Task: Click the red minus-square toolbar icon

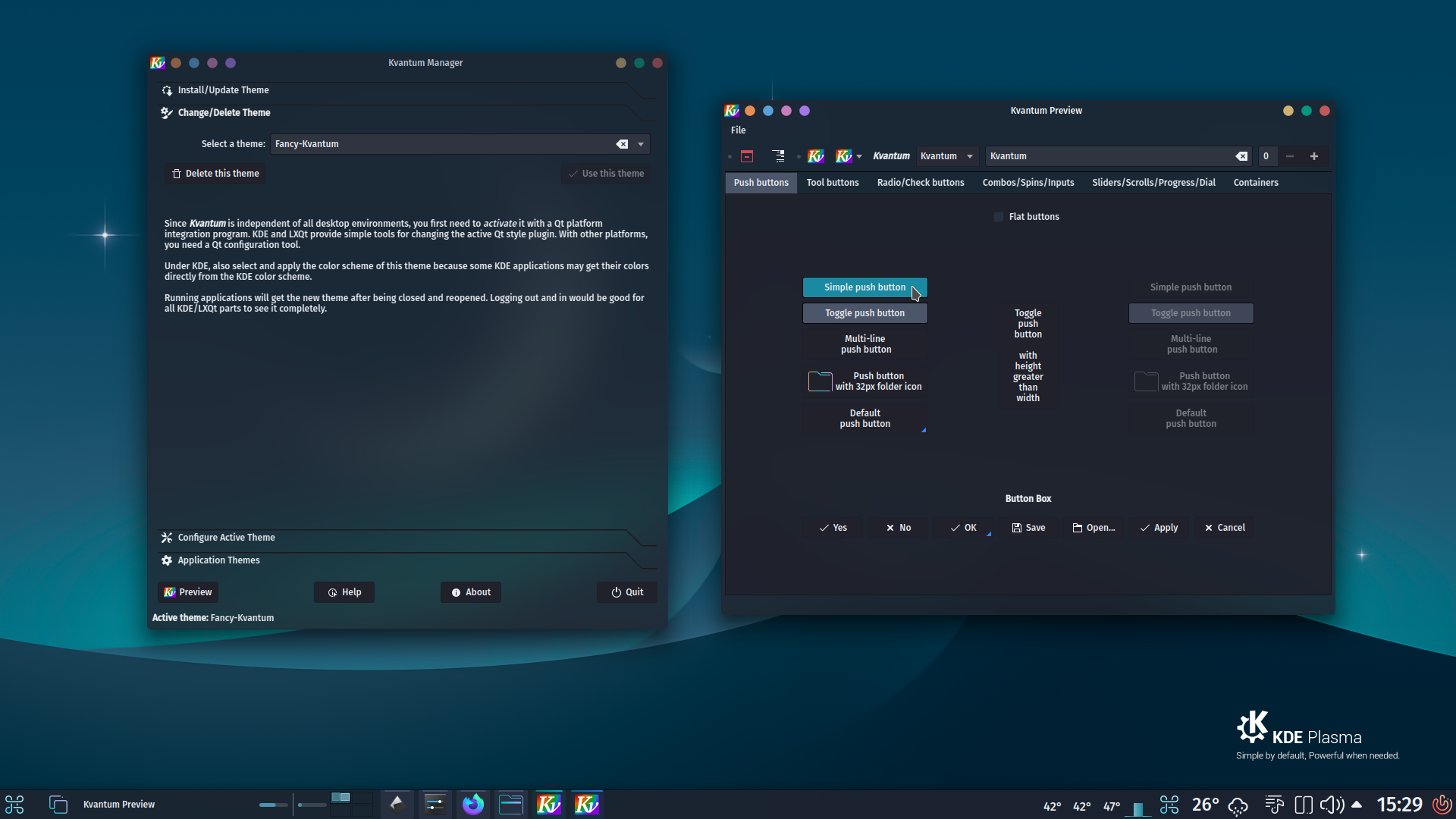Action: (747, 156)
